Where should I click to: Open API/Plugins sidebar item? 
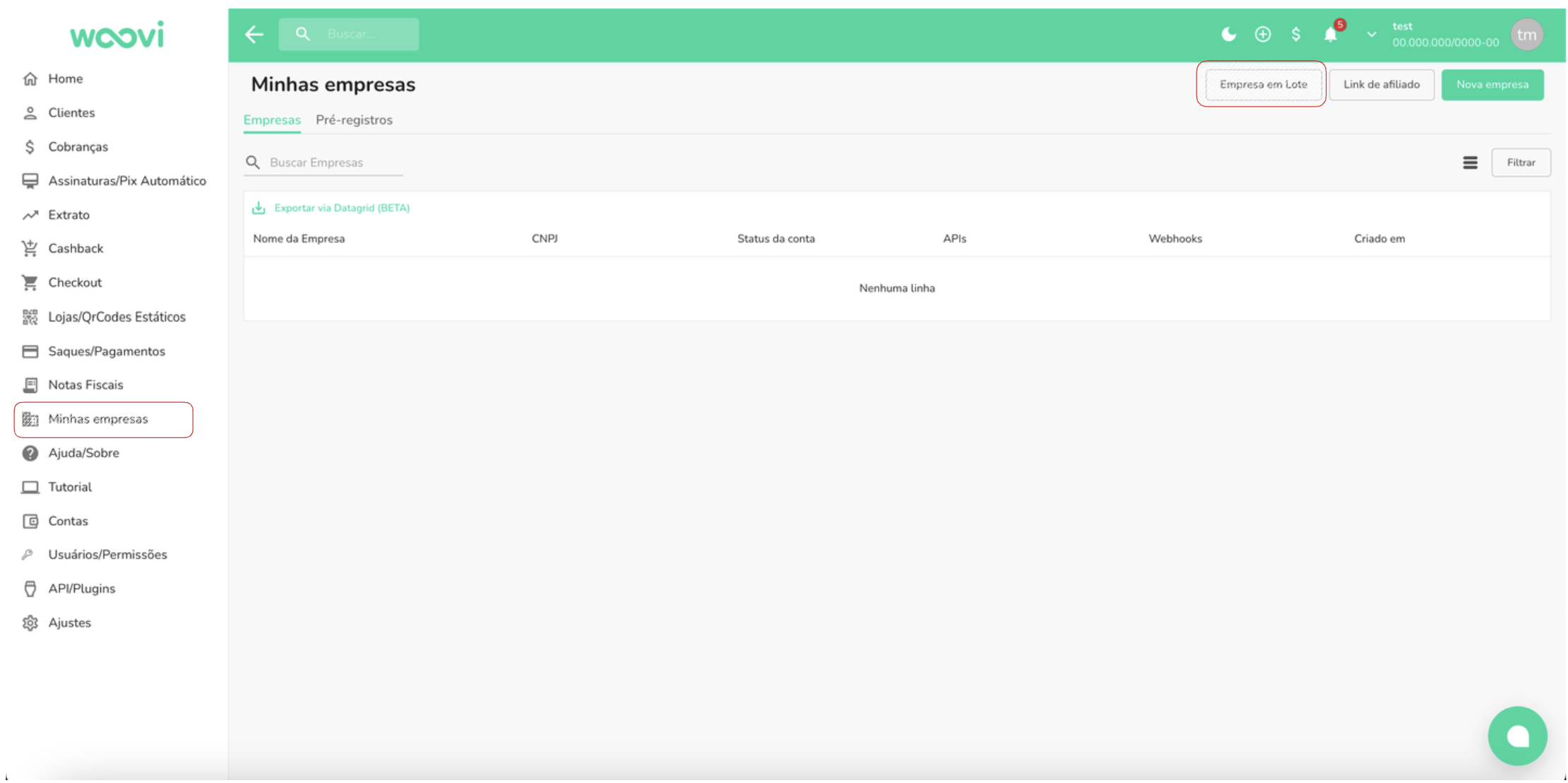(81, 589)
